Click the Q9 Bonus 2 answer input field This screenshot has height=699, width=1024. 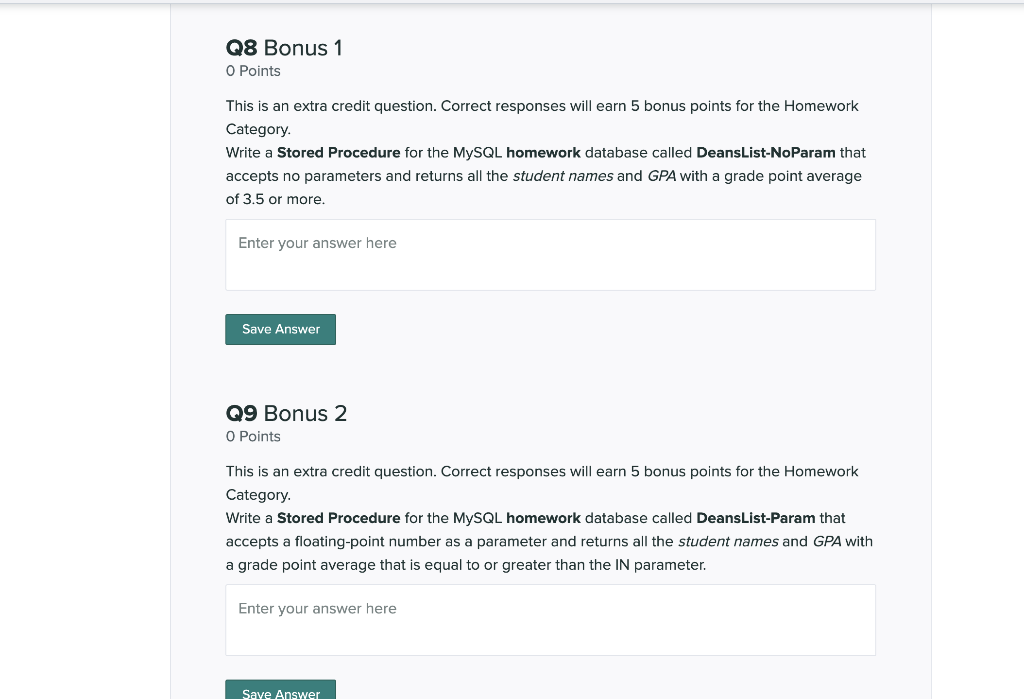point(550,620)
